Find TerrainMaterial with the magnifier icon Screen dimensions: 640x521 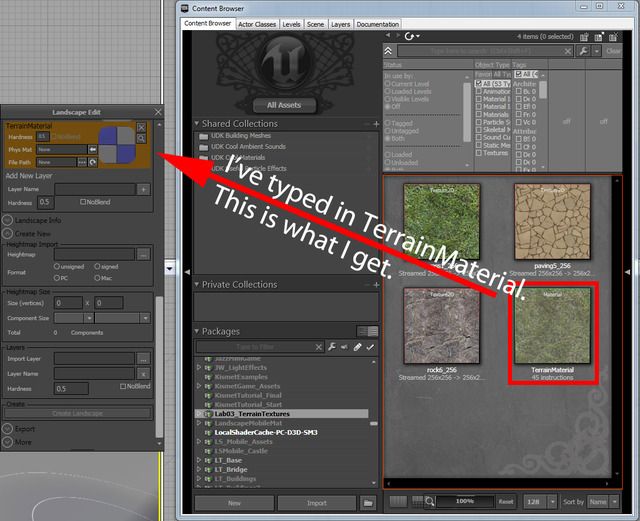pos(141,138)
